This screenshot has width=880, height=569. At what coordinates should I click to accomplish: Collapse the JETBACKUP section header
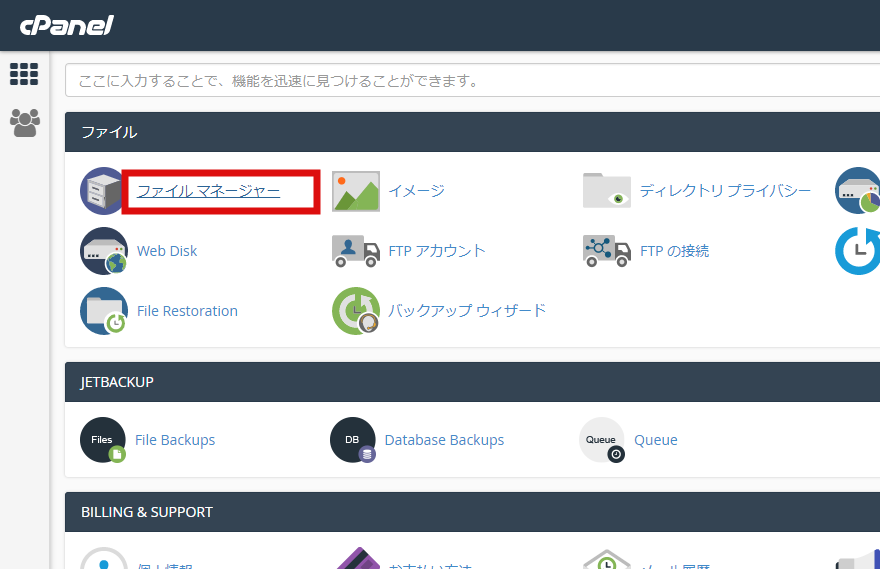[473, 382]
